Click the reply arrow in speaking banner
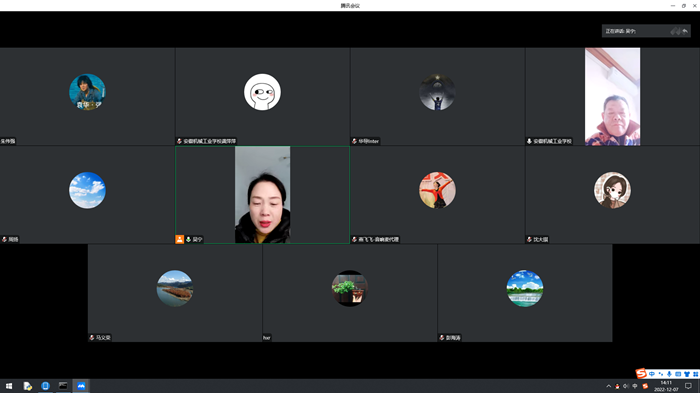The width and height of the screenshot is (700, 393). point(685,31)
